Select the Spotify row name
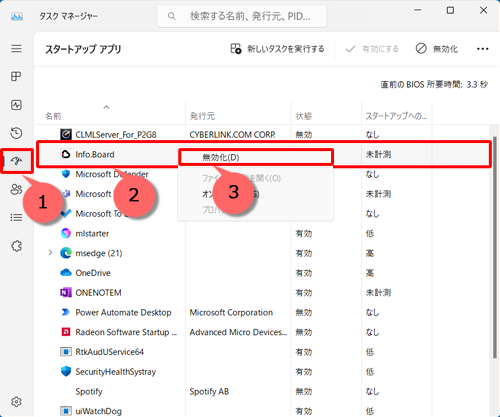This screenshot has height=417, width=500. 89,391
